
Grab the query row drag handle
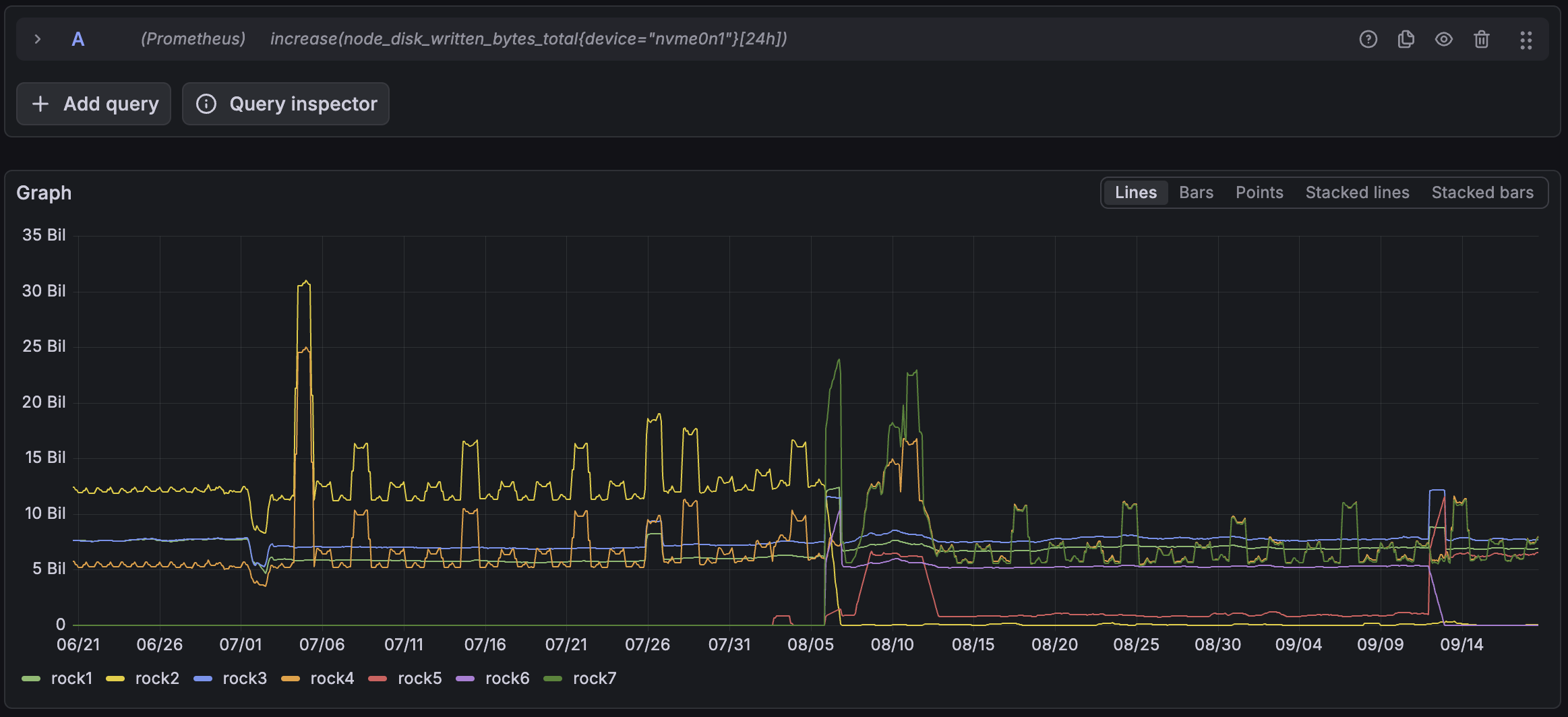click(1526, 40)
